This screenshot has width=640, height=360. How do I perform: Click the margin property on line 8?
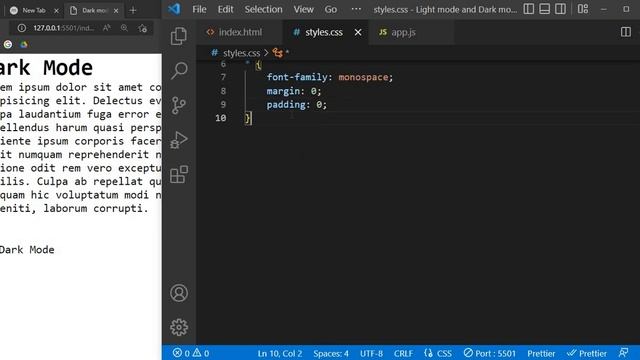click(x=283, y=91)
